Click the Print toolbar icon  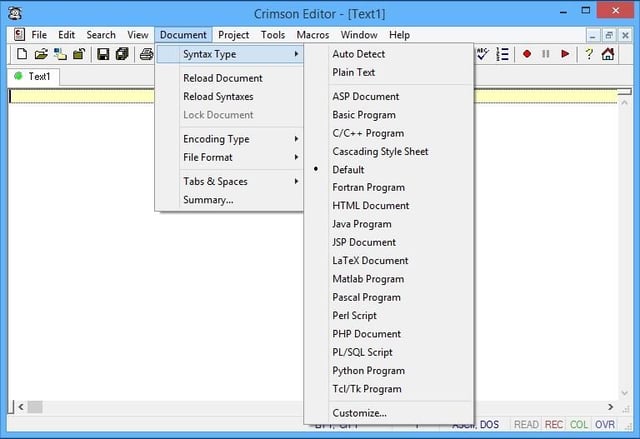pos(146,54)
